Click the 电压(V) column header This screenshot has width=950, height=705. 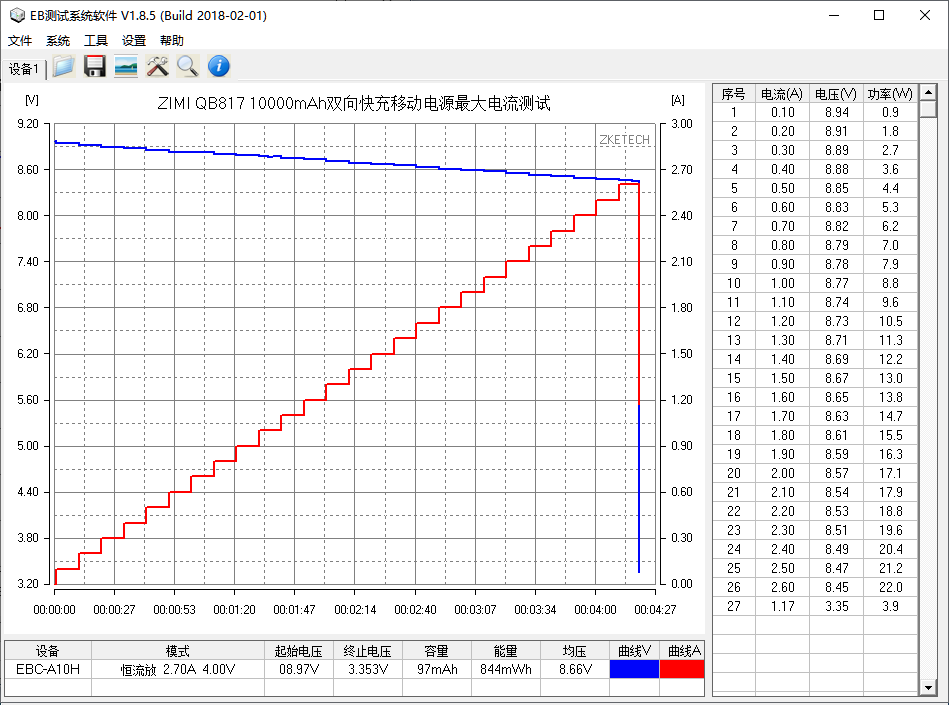pos(836,94)
